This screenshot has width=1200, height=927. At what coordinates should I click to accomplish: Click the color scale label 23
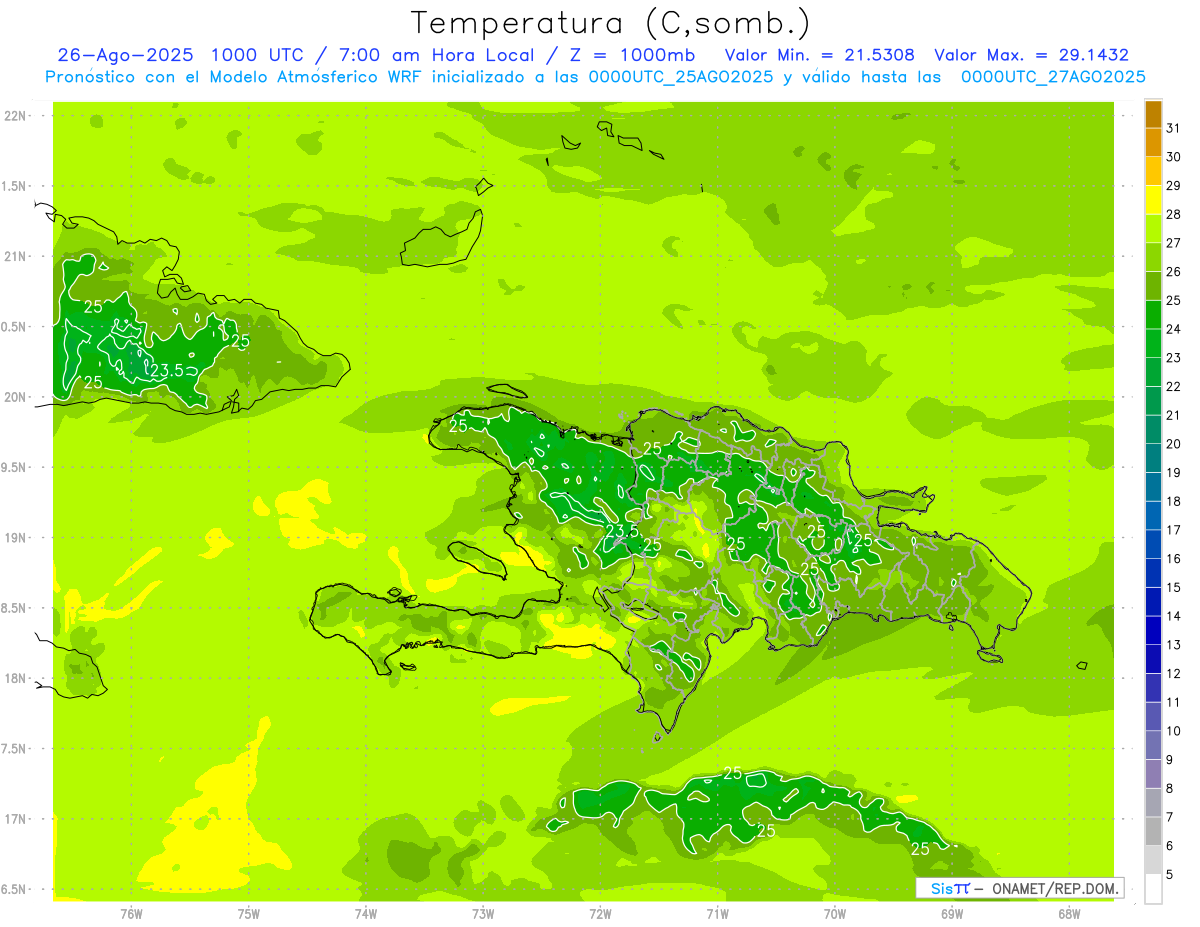point(1173,358)
